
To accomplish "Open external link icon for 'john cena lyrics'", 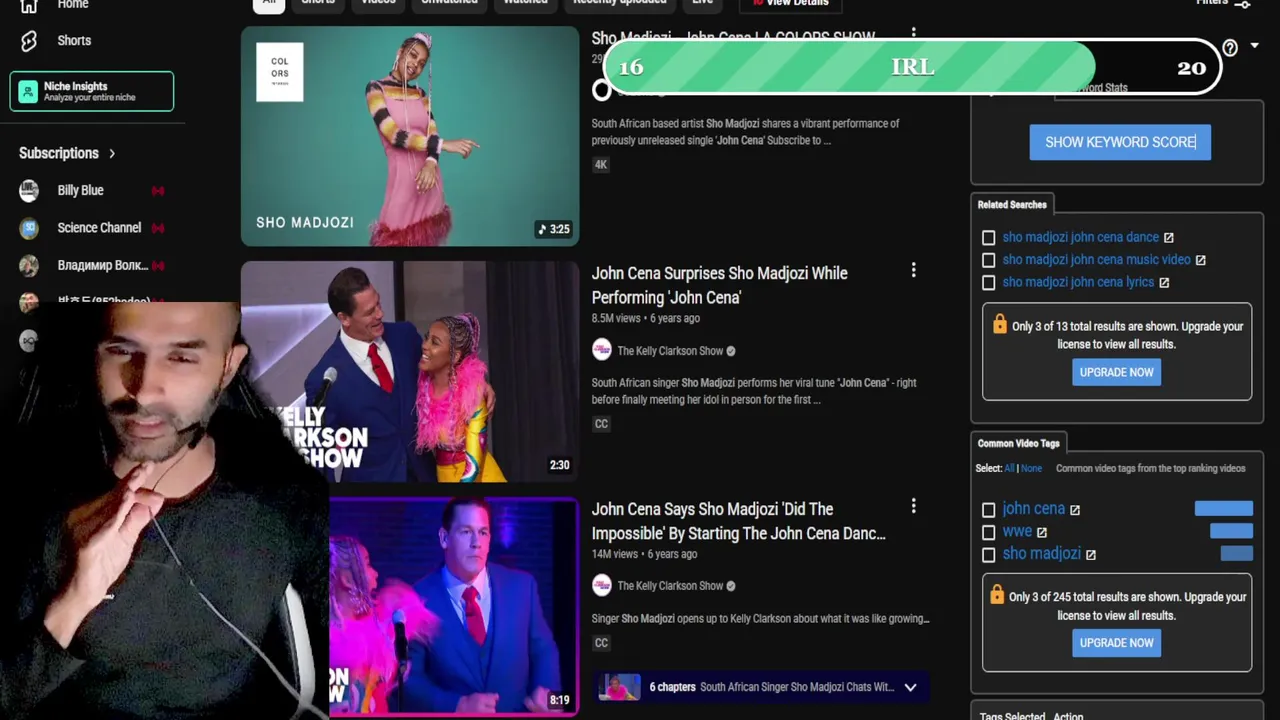I will click(x=1163, y=283).
